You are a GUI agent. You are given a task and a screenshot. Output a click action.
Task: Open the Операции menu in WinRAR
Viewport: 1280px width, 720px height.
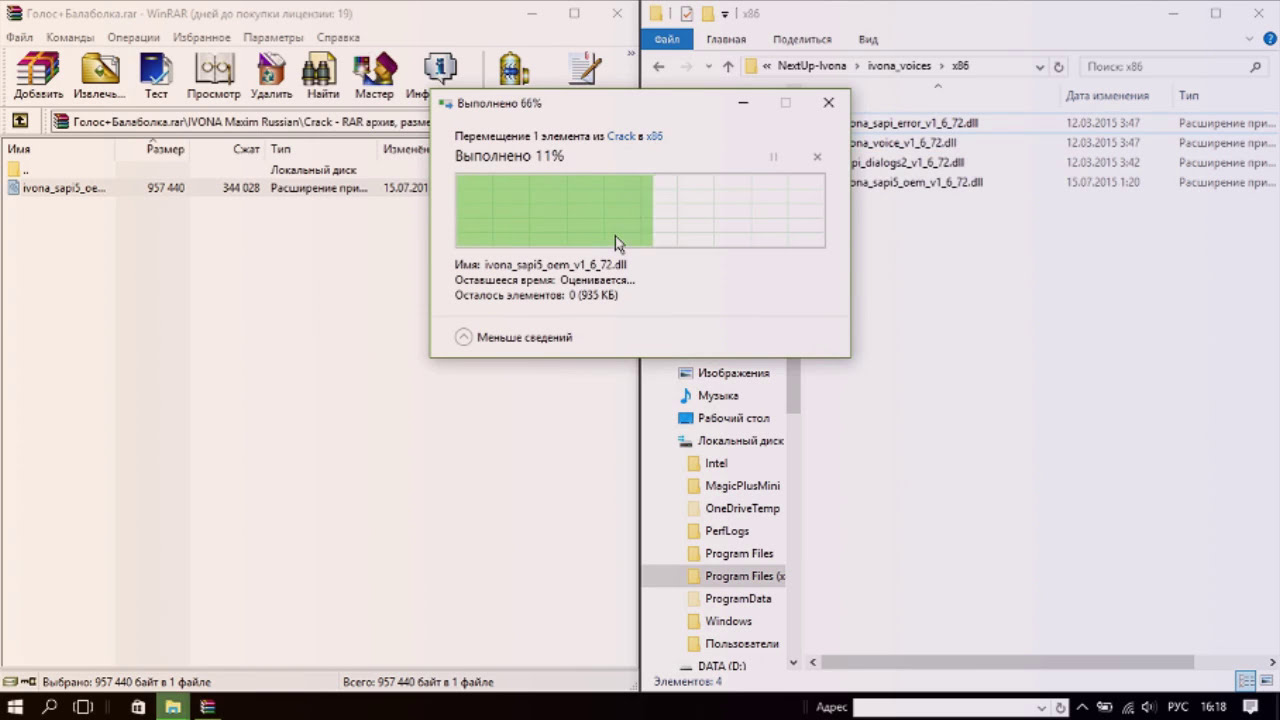pos(133,37)
